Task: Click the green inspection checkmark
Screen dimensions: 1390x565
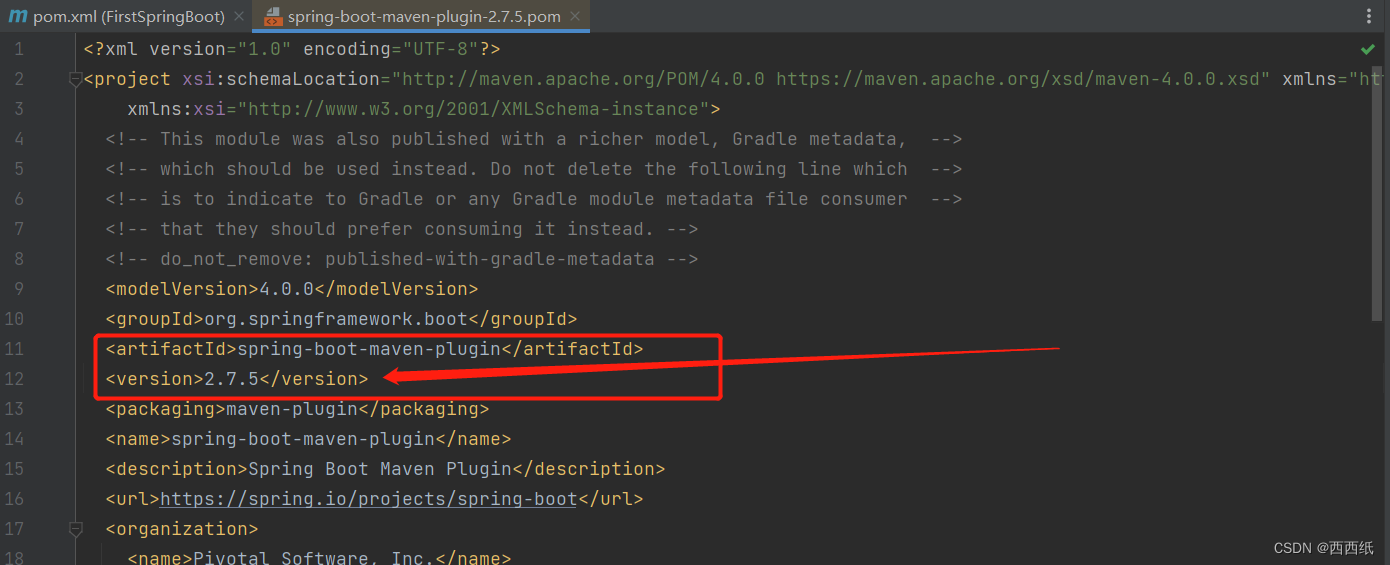Action: pos(1368,49)
